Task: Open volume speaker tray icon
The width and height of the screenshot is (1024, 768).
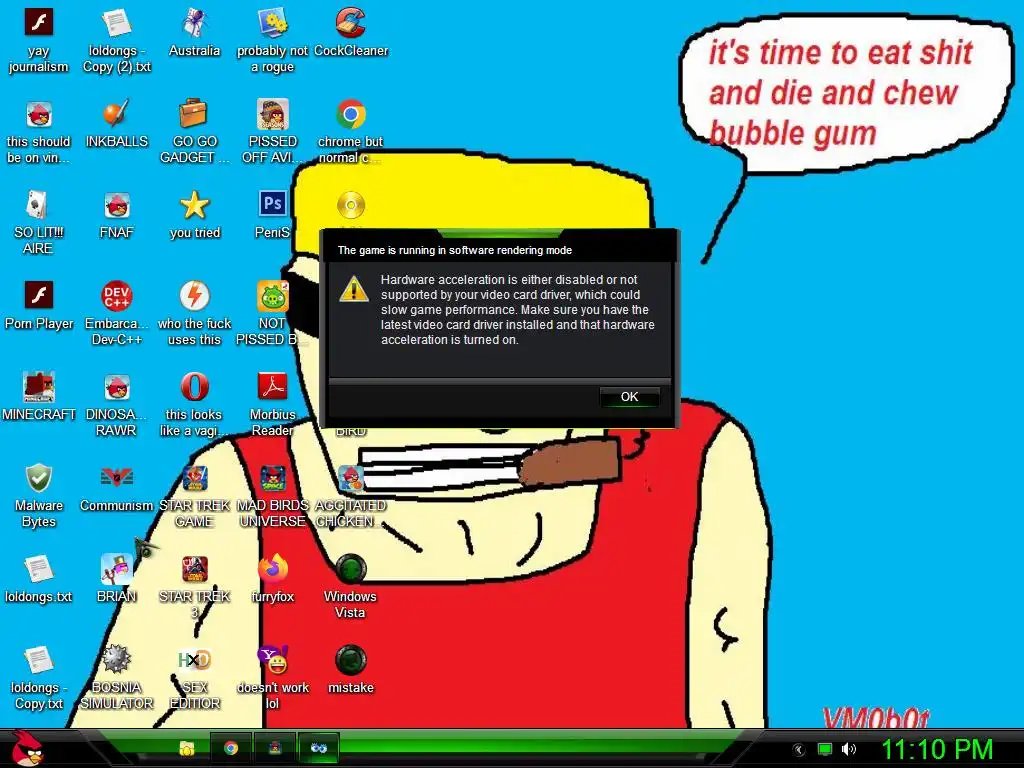Action: point(848,749)
